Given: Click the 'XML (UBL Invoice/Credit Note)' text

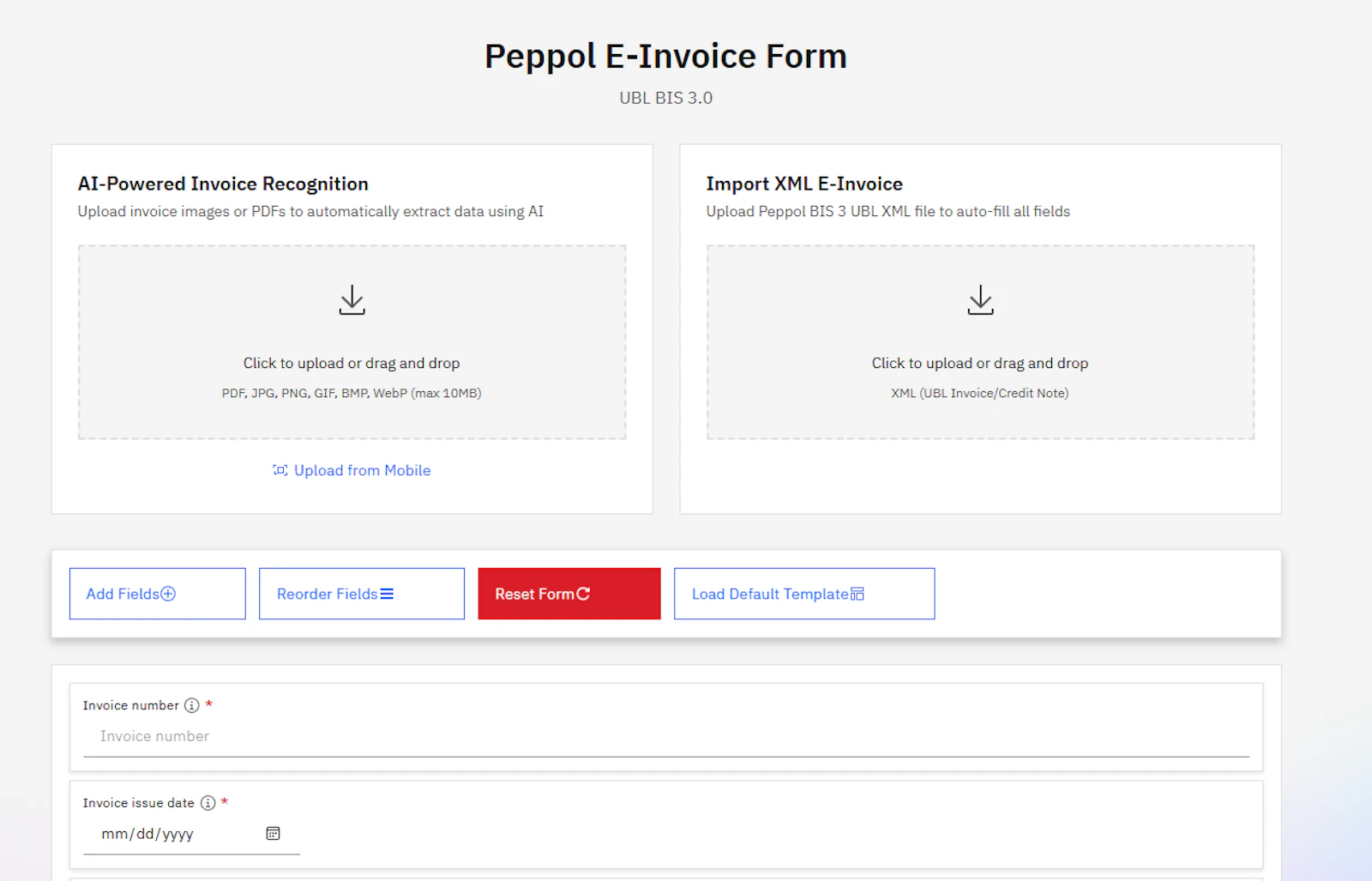Looking at the screenshot, I should pos(980,393).
